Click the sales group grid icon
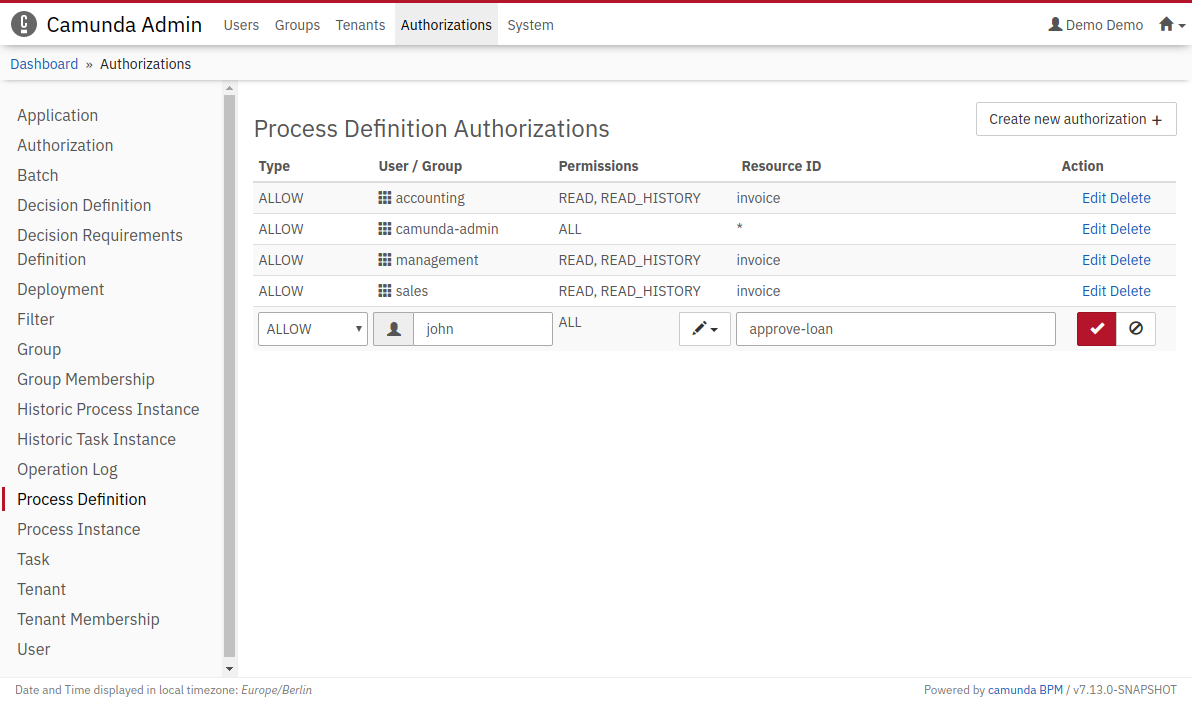 385,291
